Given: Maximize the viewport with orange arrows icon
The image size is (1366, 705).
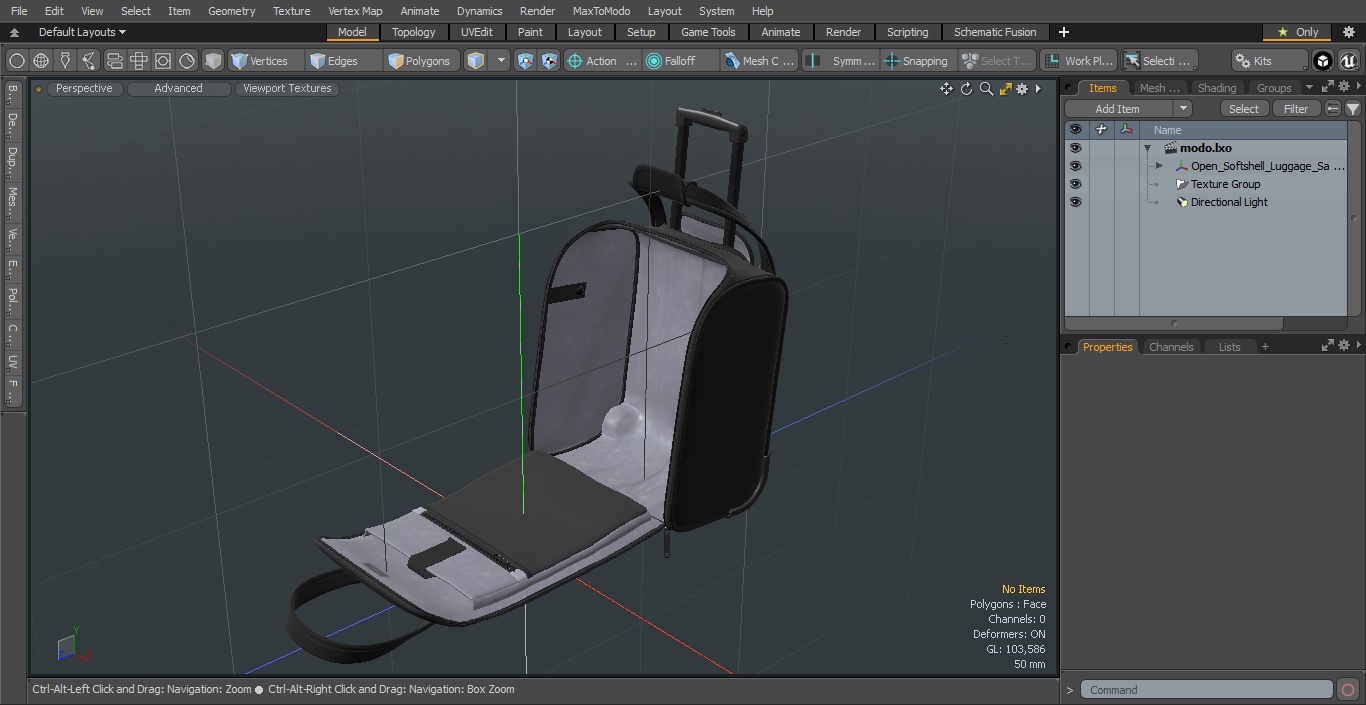Looking at the screenshot, I should [1005, 89].
